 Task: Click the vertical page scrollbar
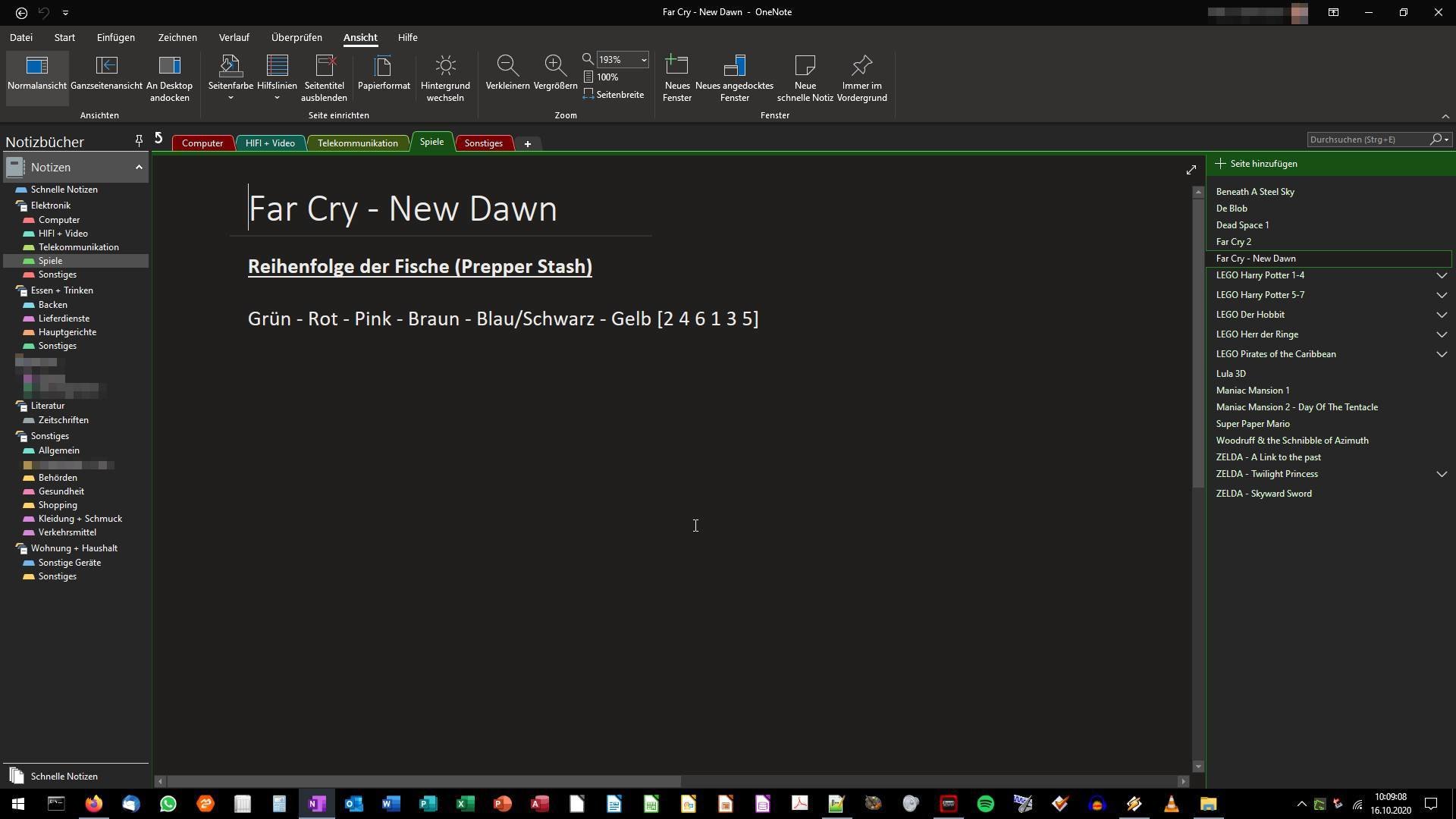pos(1198,343)
